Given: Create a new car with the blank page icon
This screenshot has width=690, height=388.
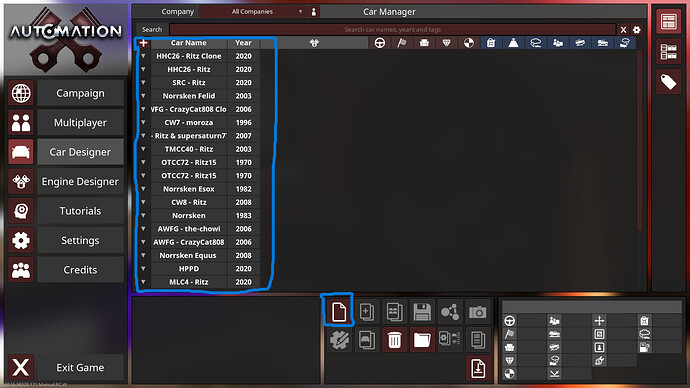Looking at the screenshot, I should pyautogui.click(x=338, y=312).
